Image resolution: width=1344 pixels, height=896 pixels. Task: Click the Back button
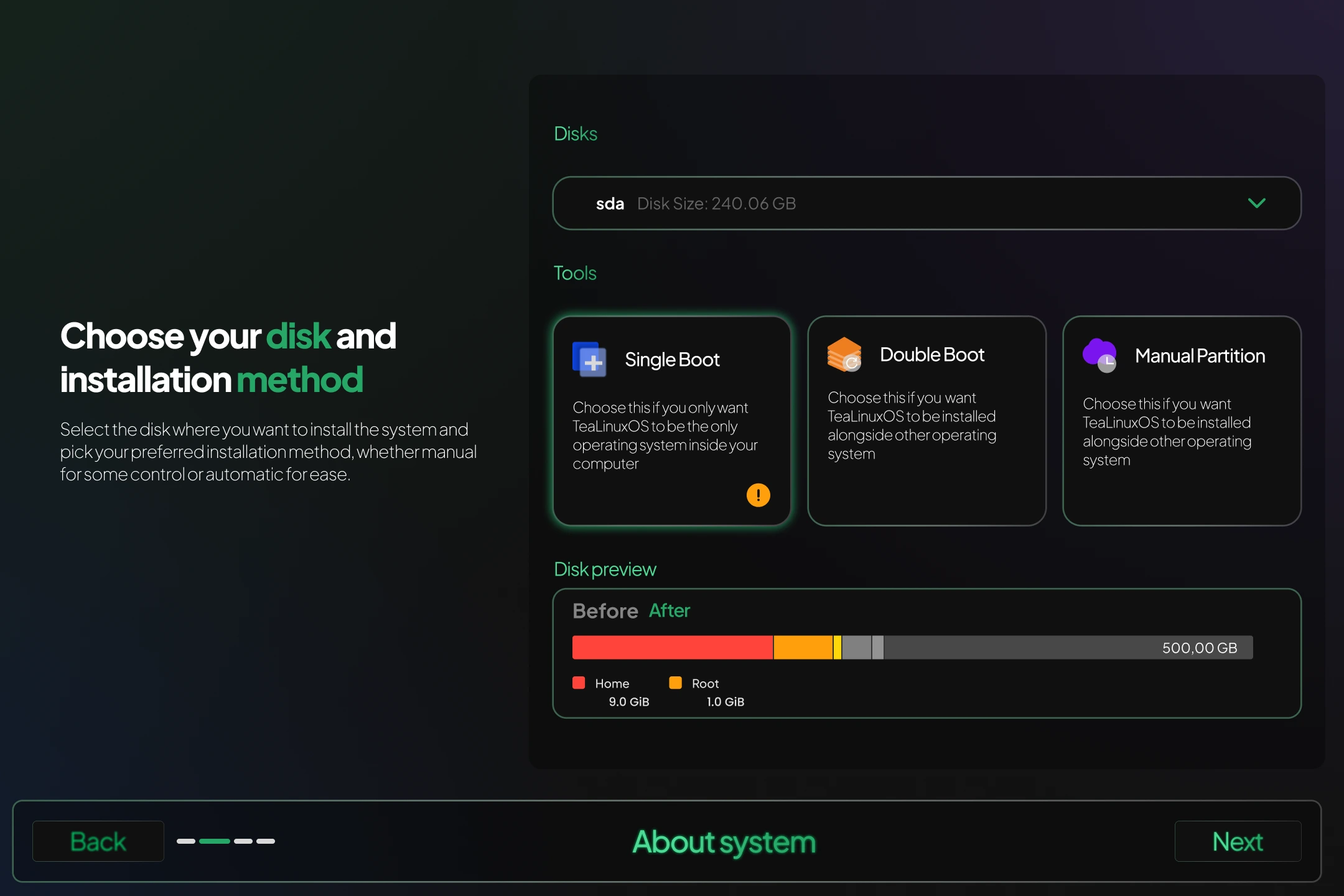[98, 841]
